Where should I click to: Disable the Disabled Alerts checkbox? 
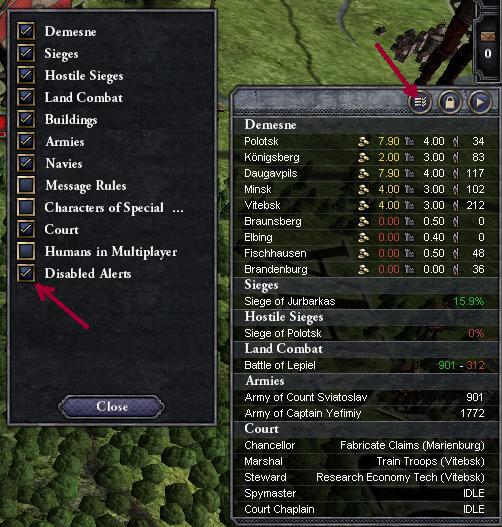26,273
